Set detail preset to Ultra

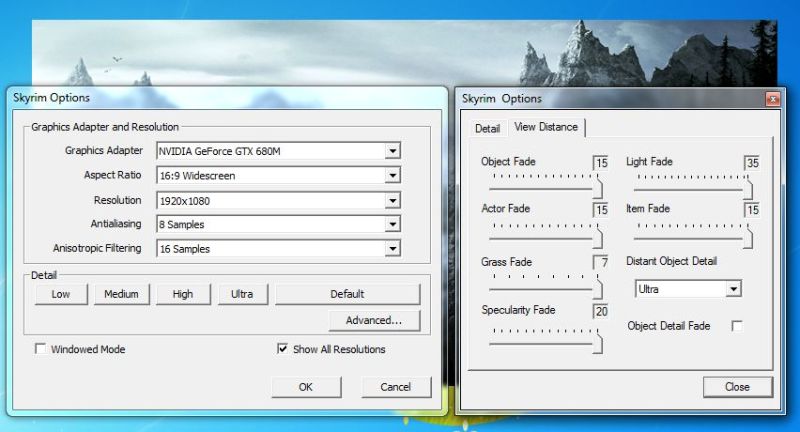coord(242,294)
